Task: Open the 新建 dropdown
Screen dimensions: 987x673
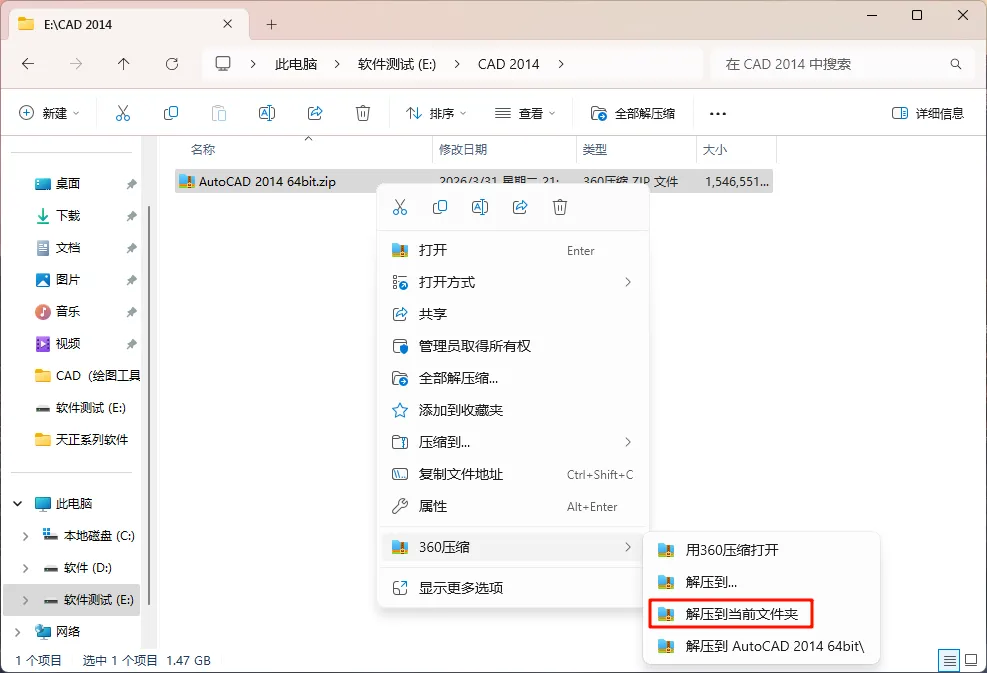Action: pyautogui.click(x=50, y=113)
